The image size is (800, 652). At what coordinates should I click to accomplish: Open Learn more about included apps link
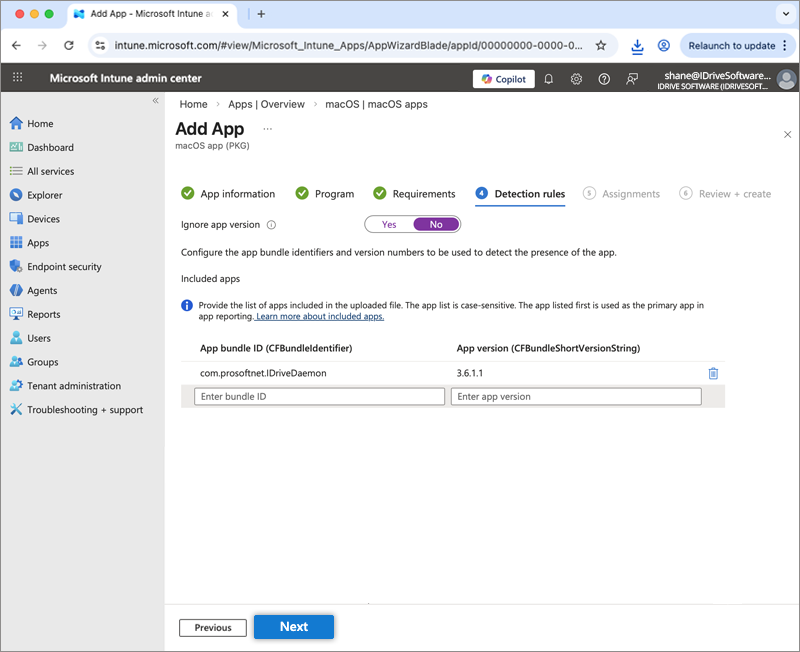pyautogui.click(x=320, y=317)
